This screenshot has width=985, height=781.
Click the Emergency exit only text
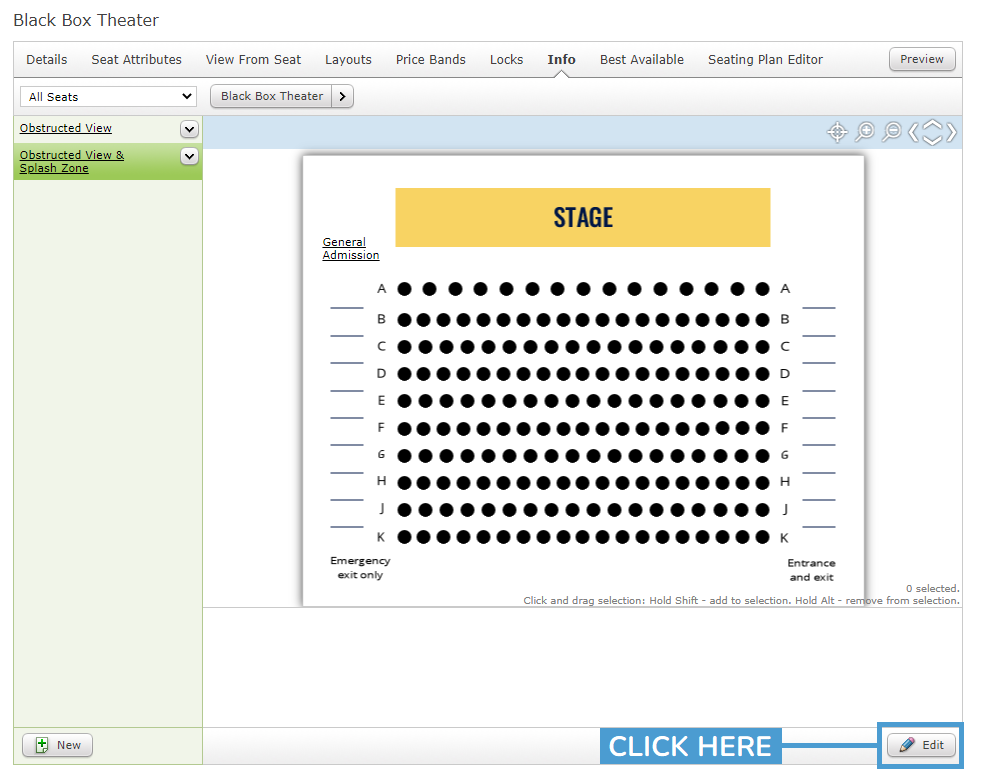tap(360, 567)
